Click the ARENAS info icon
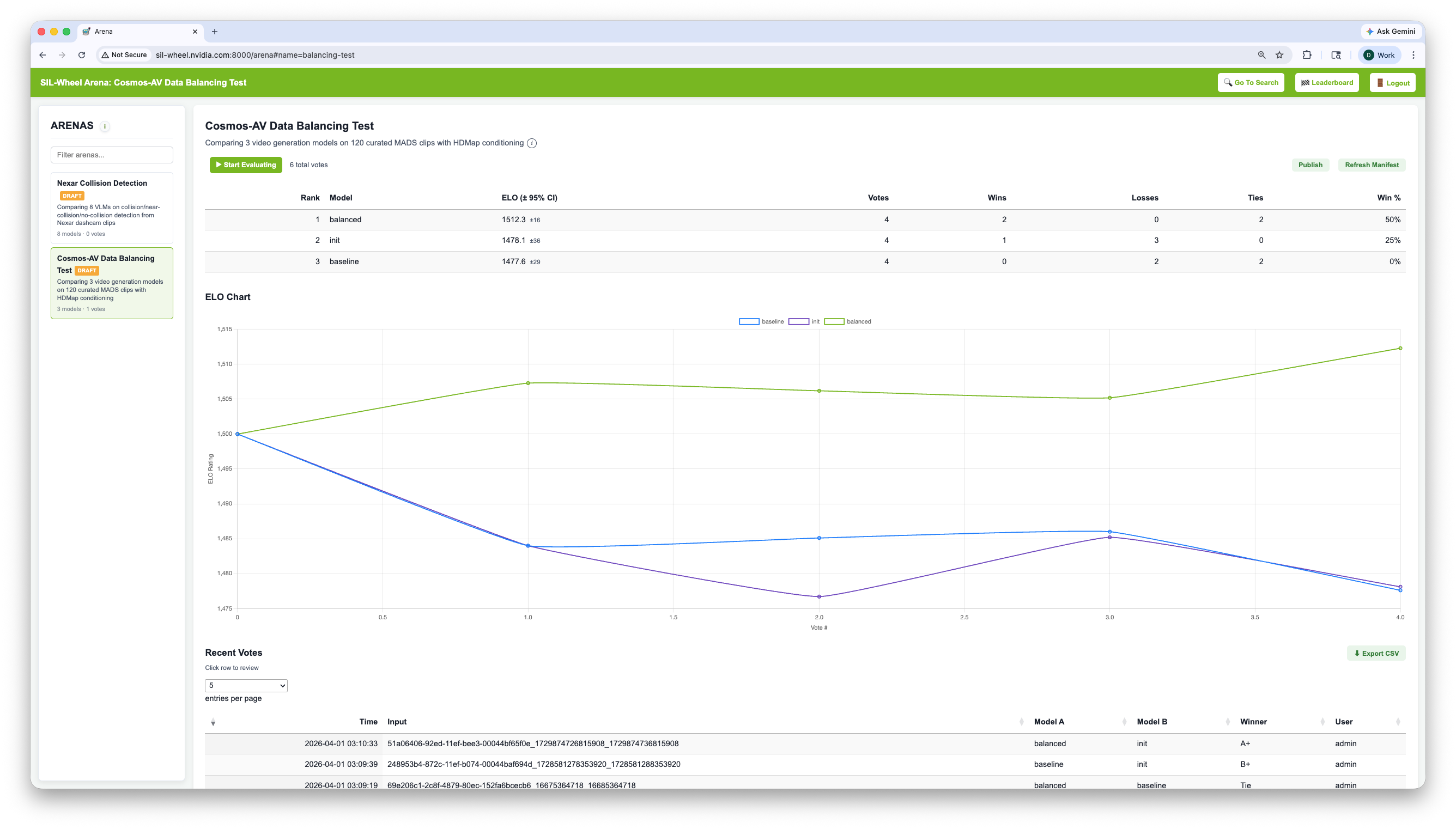 click(105, 126)
